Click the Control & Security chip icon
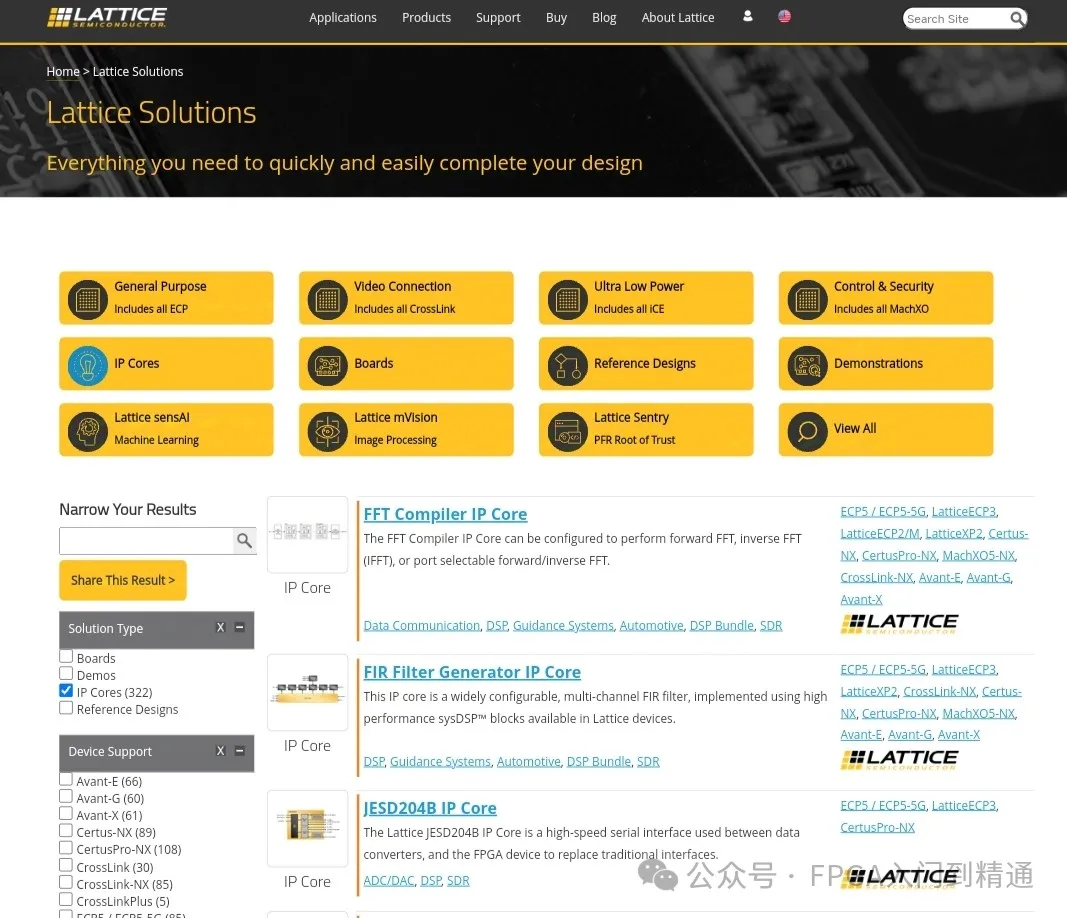The image size is (1067, 918). click(807, 299)
